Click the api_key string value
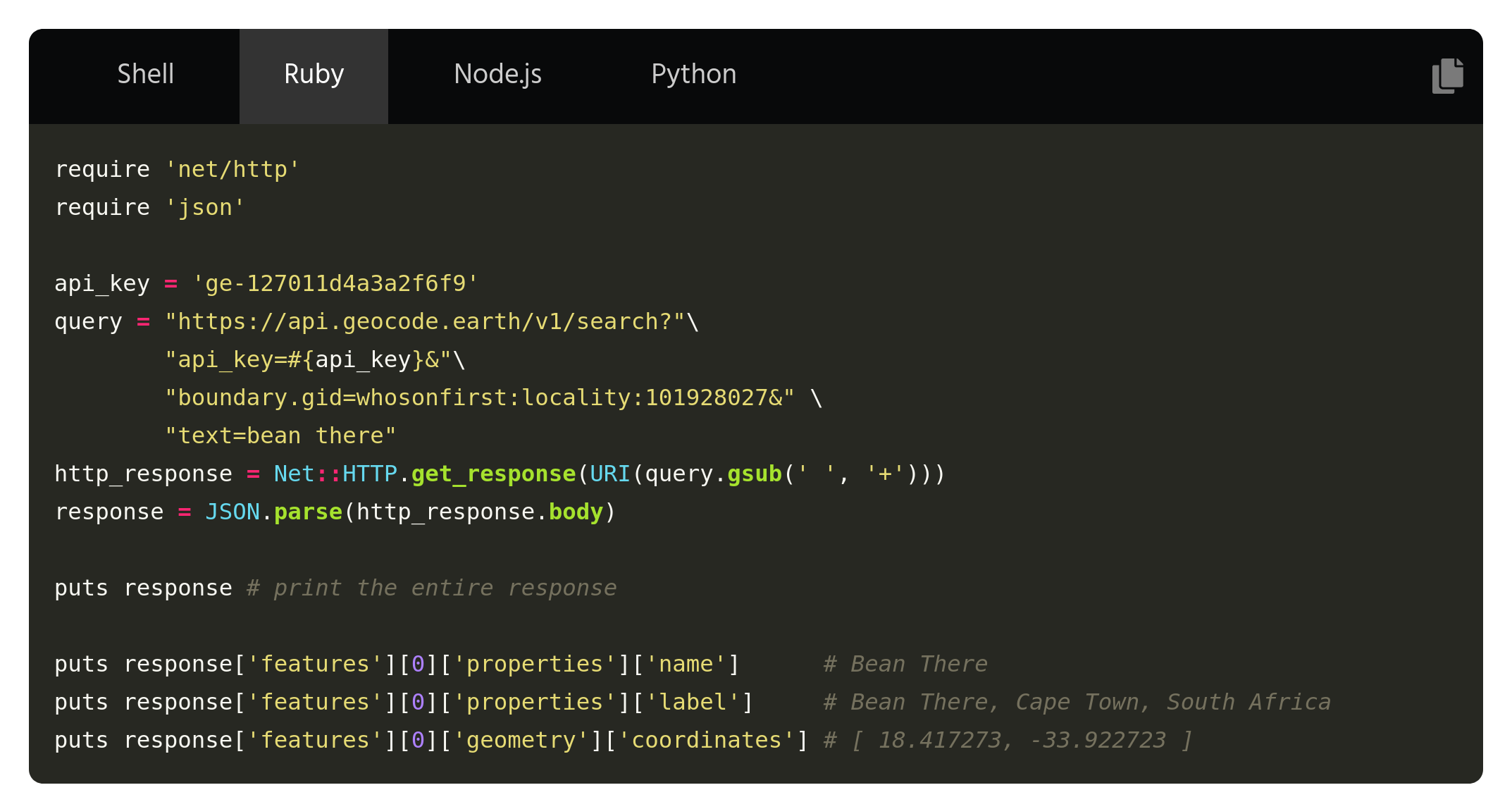 click(335, 283)
